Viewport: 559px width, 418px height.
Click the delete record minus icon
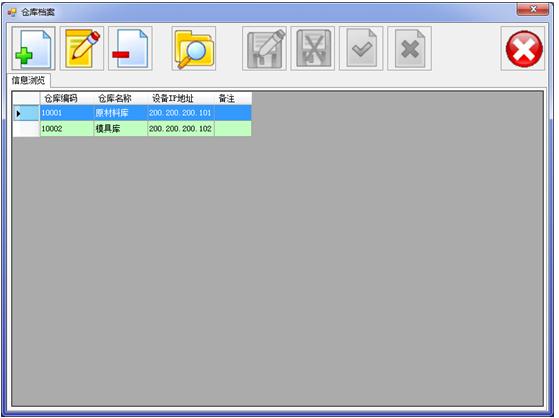[130, 48]
